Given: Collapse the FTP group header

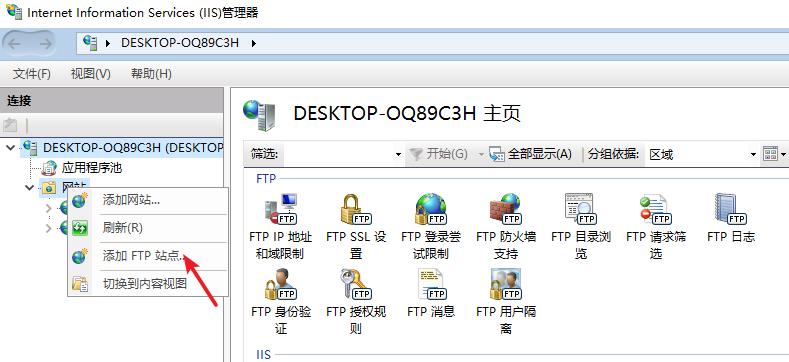Looking at the screenshot, I should point(266,179).
